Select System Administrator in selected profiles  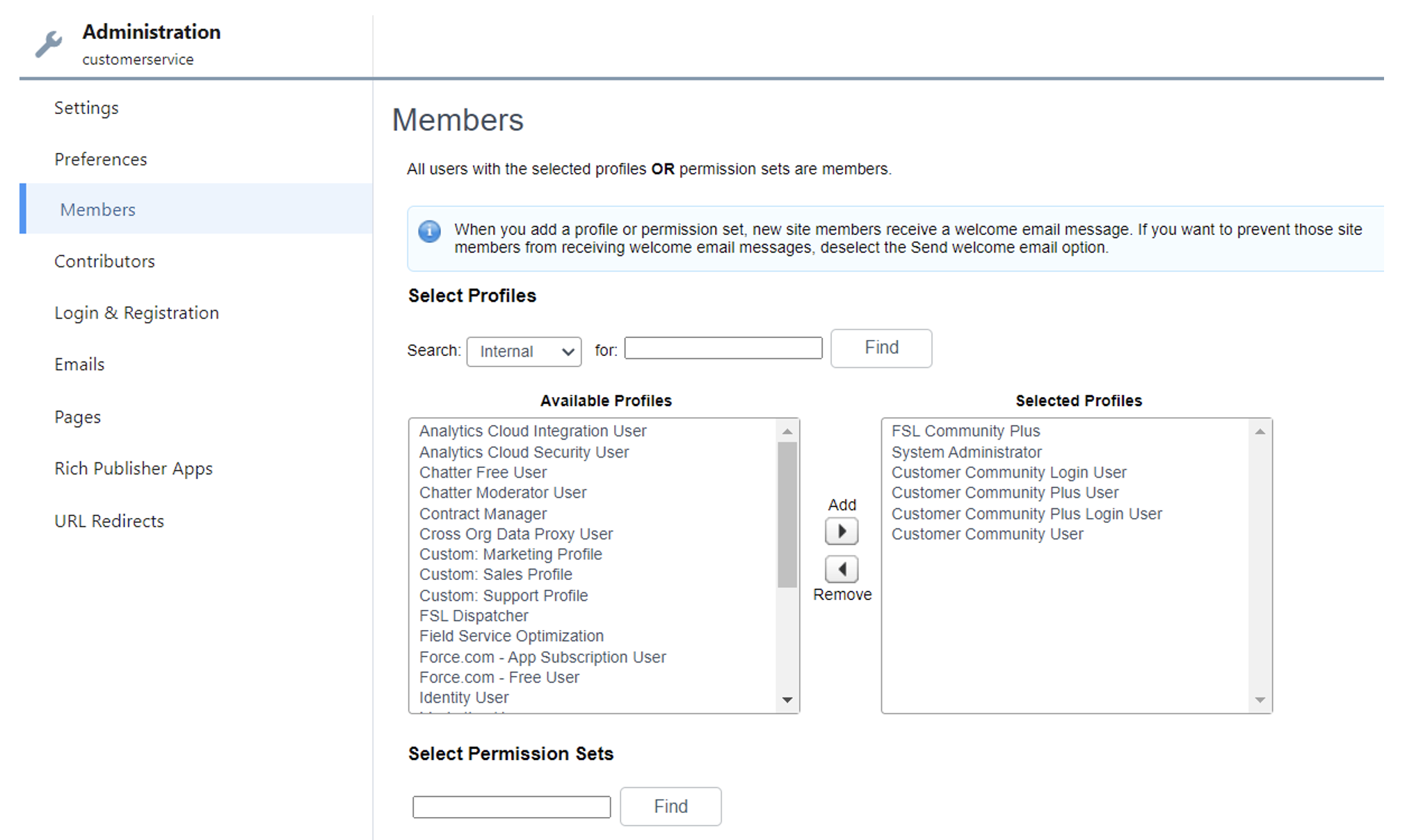click(x=966, y=453)
